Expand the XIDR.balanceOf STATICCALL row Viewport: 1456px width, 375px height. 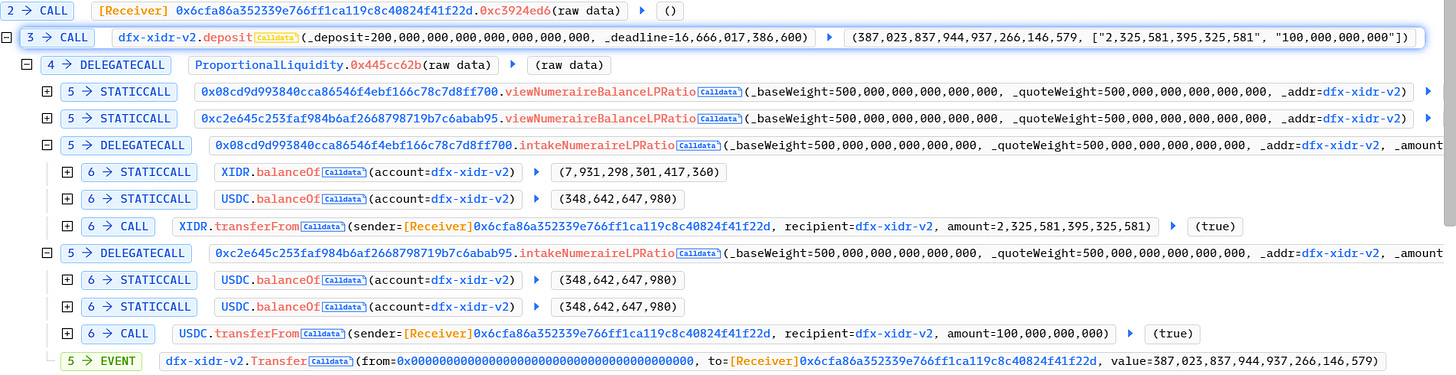pos(67,172)
